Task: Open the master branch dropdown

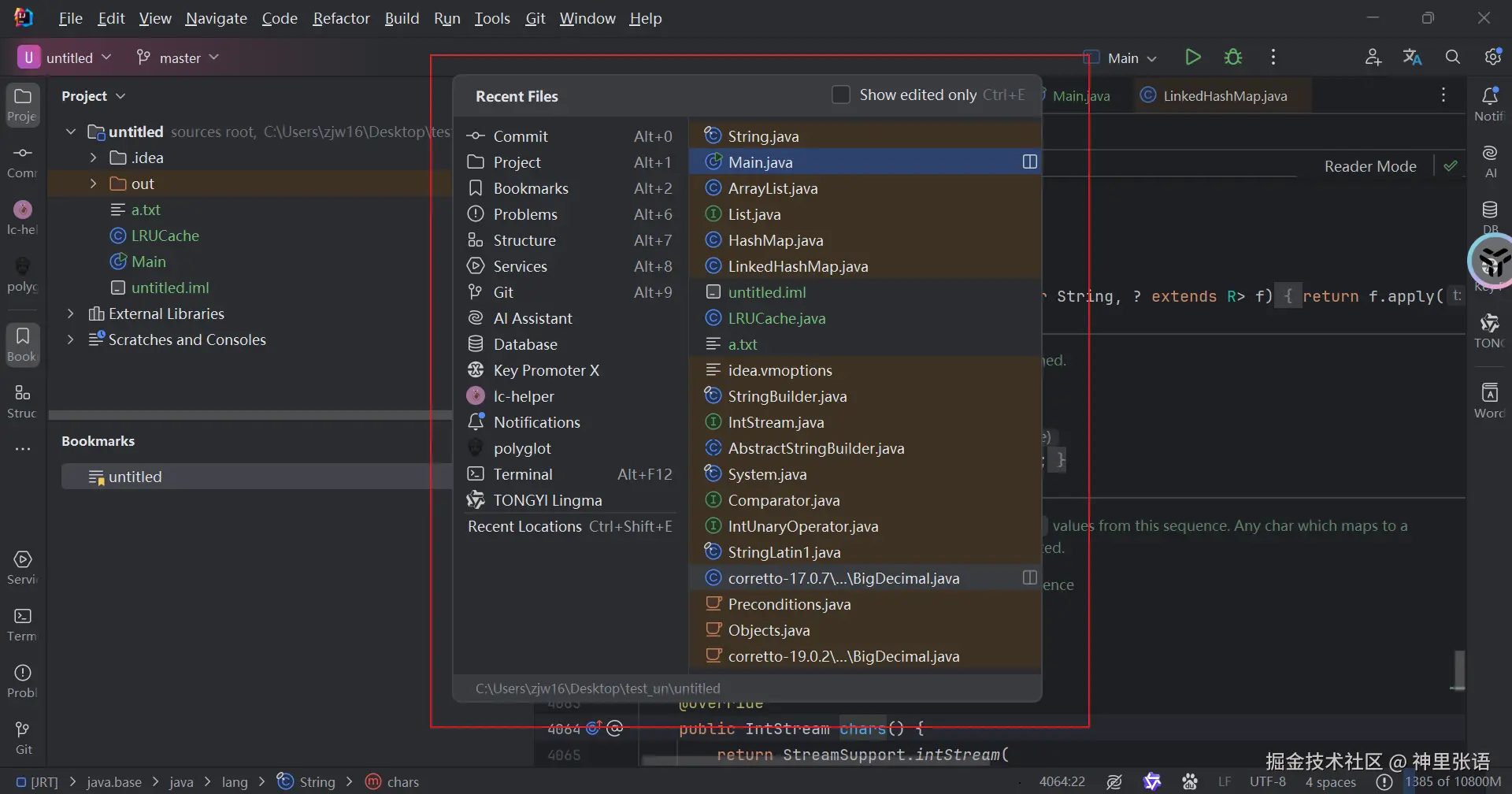Action: (x=177, y=58)
